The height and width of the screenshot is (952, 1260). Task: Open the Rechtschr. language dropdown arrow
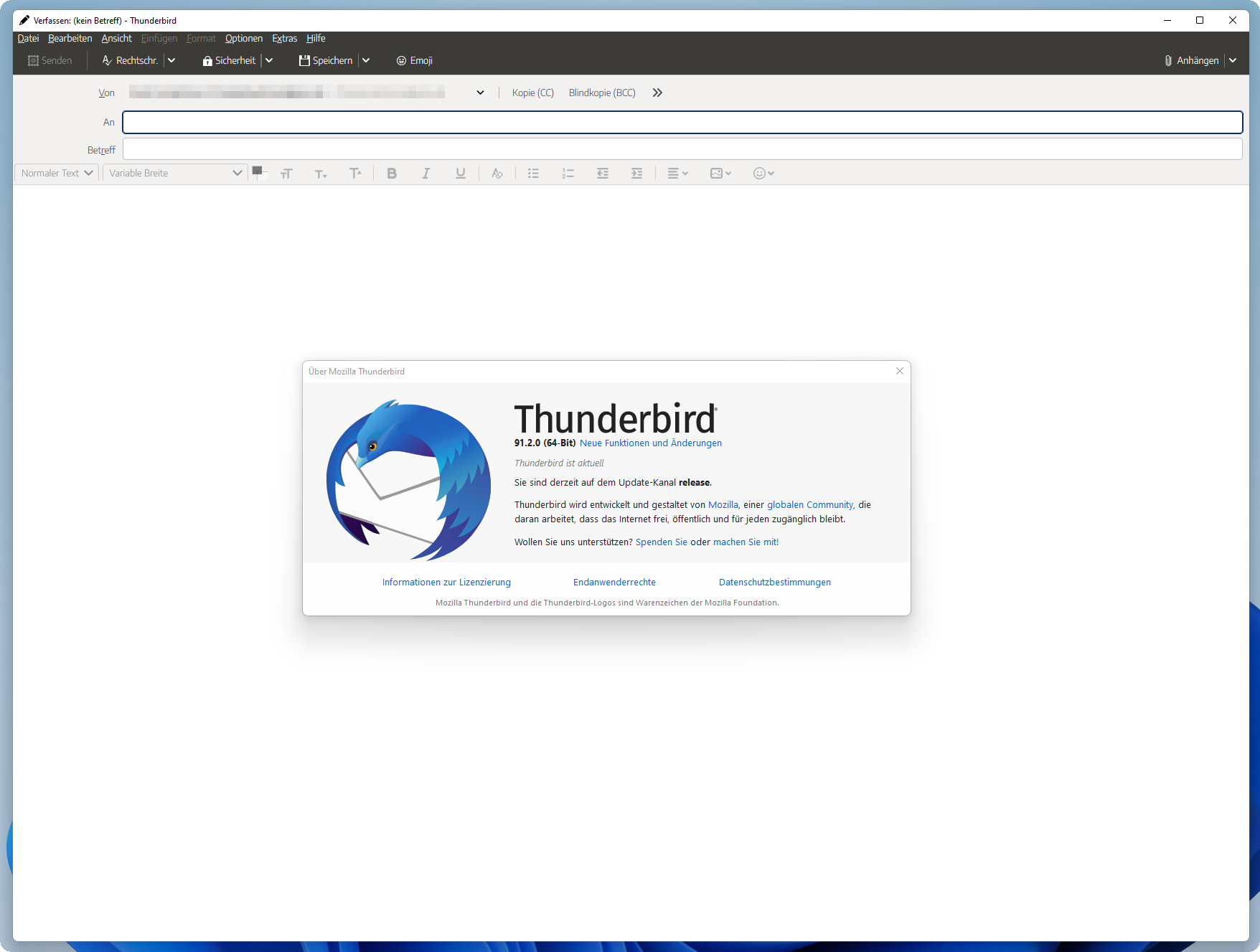[171, 60]
